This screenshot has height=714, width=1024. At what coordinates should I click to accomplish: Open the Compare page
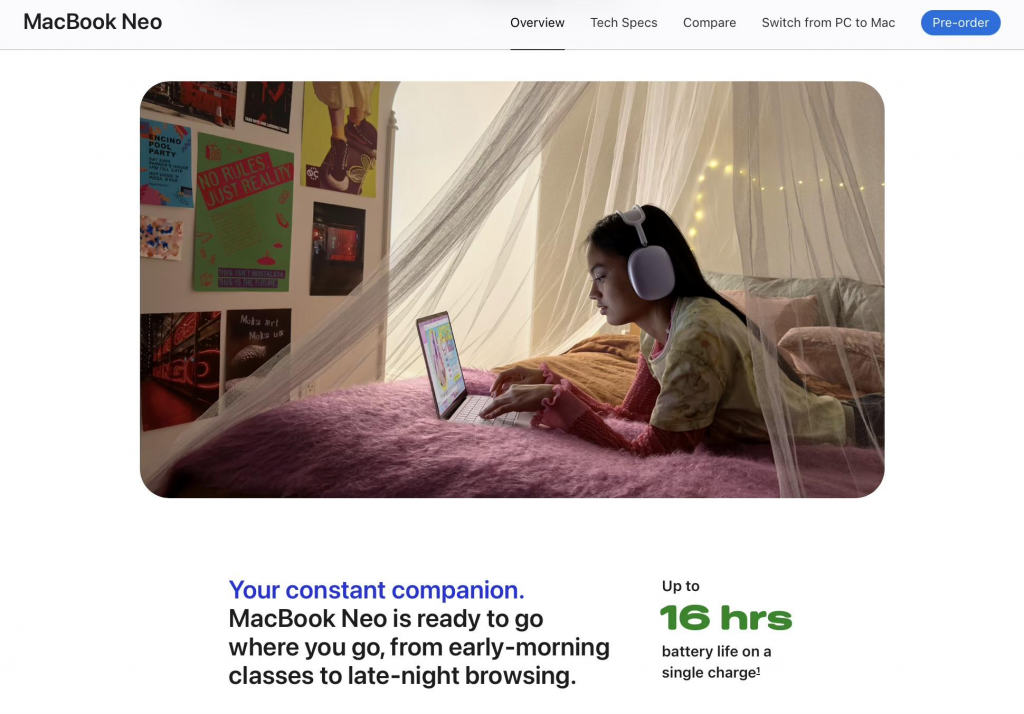[x=709, y=23]
